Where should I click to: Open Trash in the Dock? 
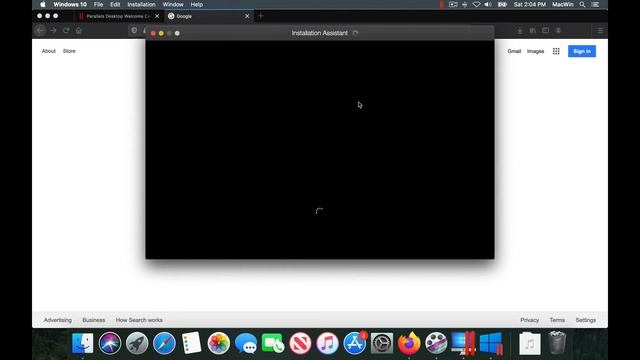(x=557, y=343)
